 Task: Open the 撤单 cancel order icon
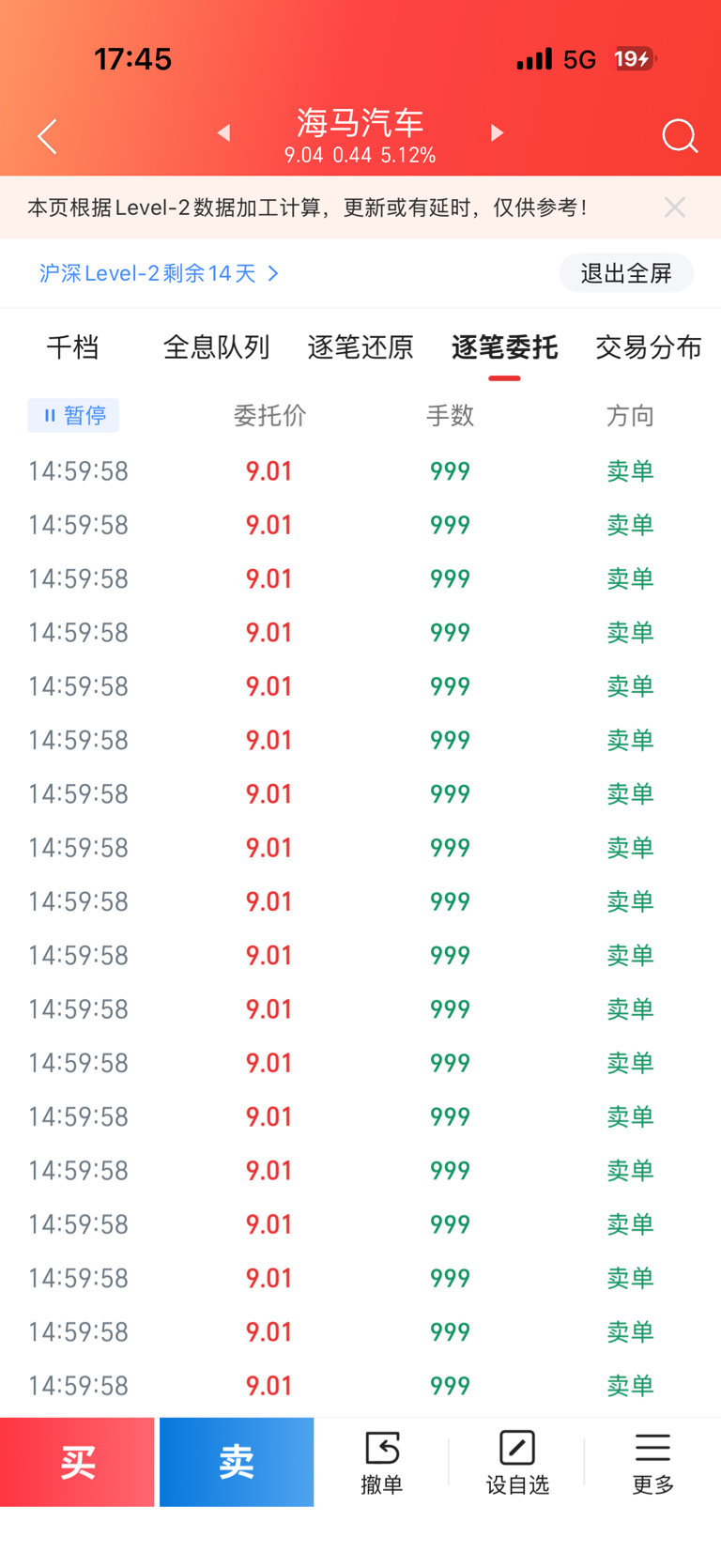[x=382, y=1461]
